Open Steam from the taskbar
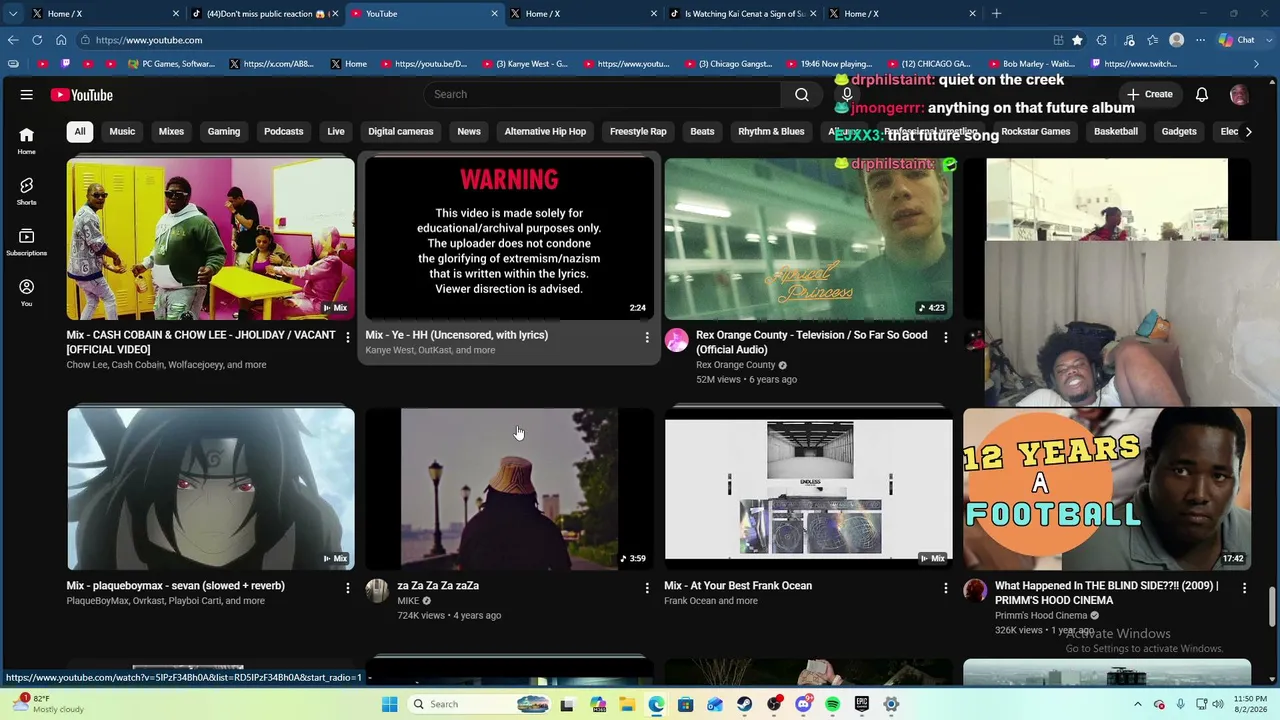Image resolution: width=1280 pixels, height=720 pixels. [745, 704]
